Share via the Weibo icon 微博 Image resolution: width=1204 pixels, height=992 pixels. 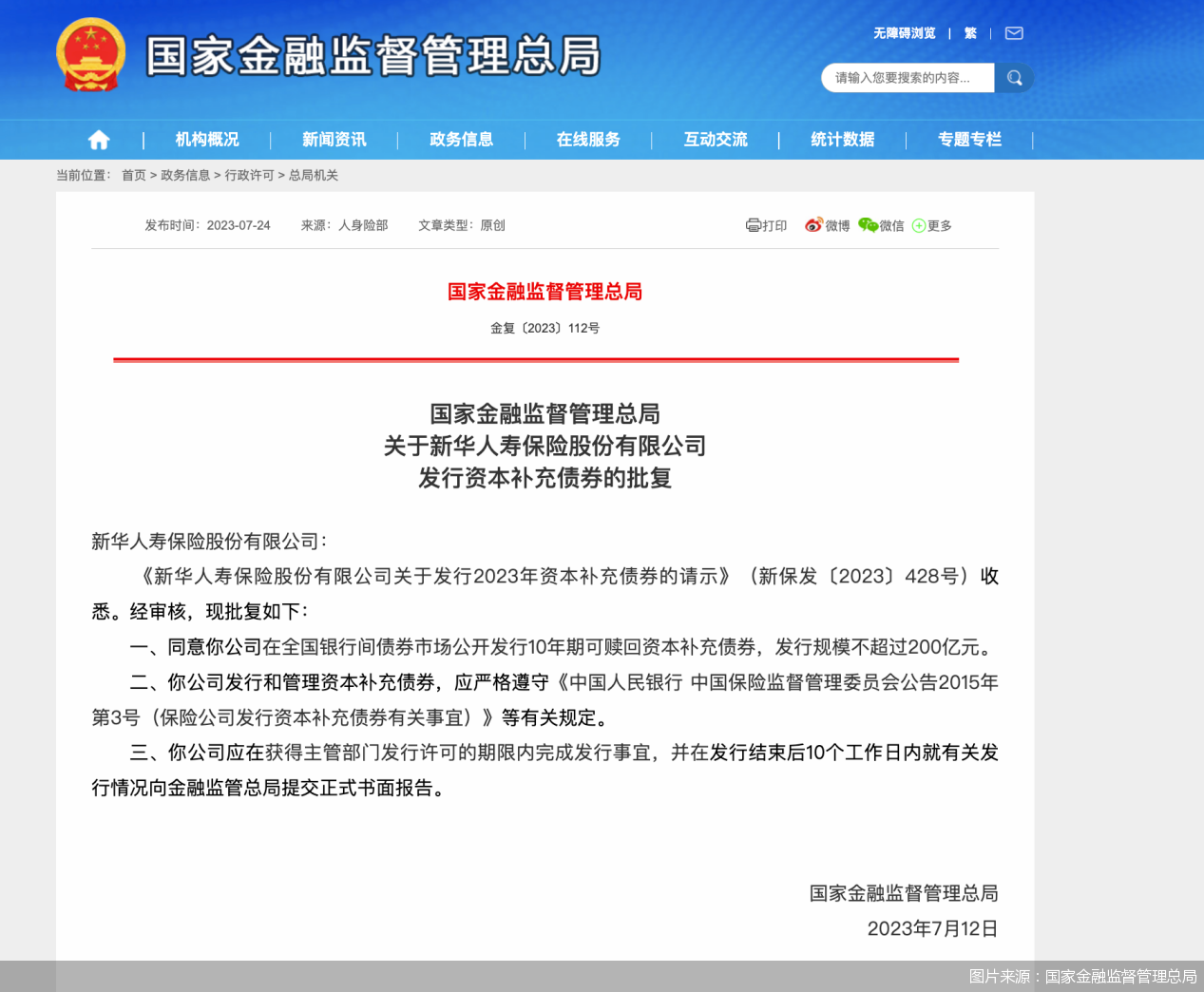point(828,225)
